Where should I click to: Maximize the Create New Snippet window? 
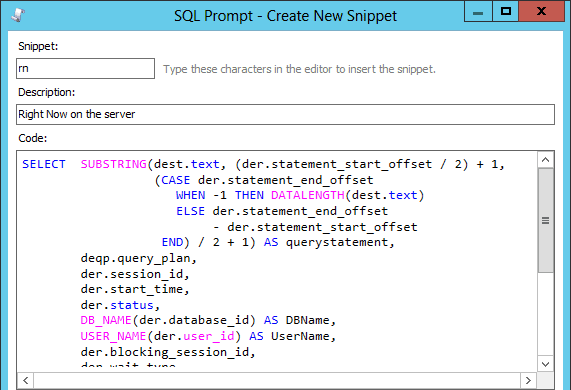[505, 12]
